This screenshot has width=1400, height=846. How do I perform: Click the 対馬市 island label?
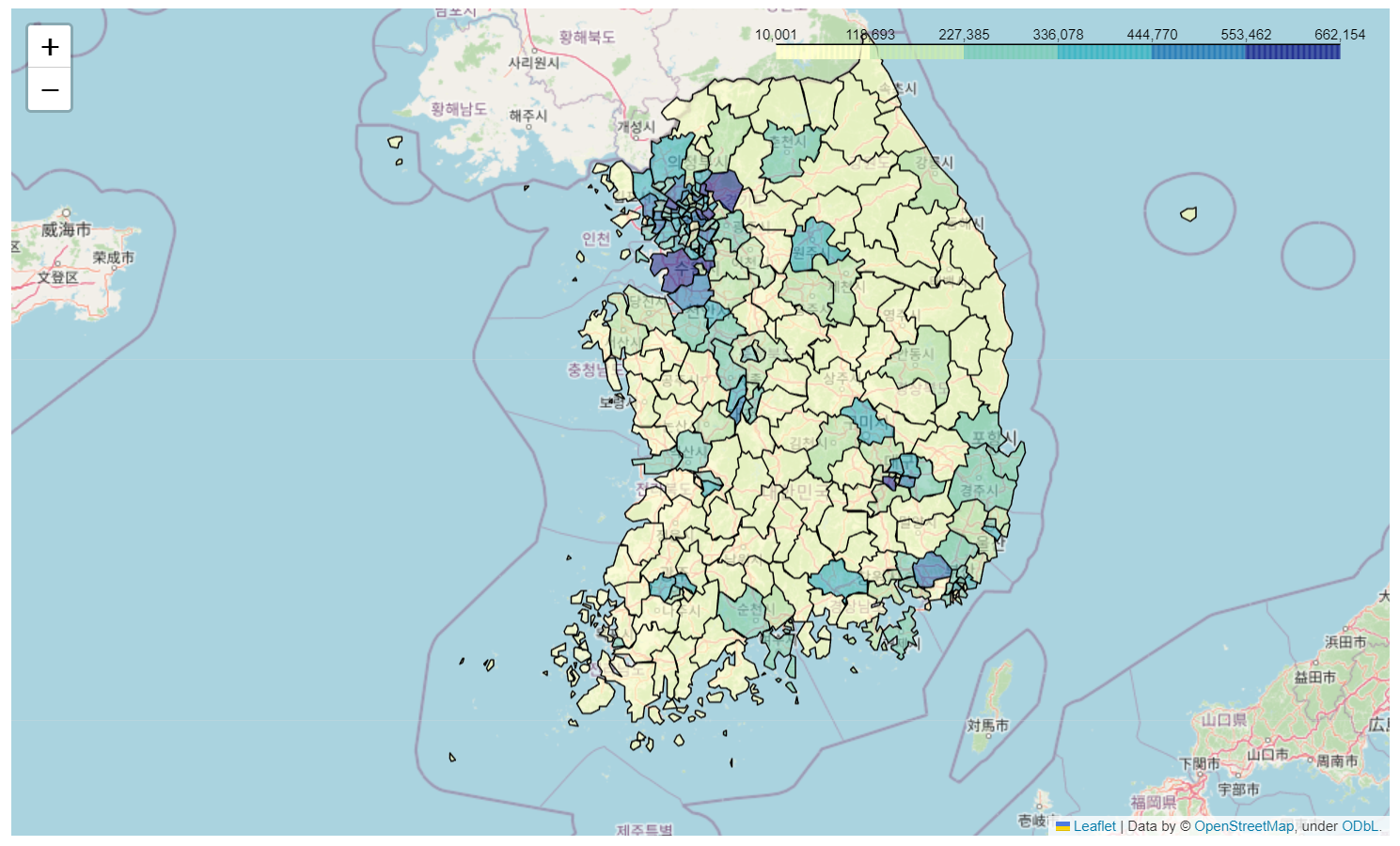(988, 726)
